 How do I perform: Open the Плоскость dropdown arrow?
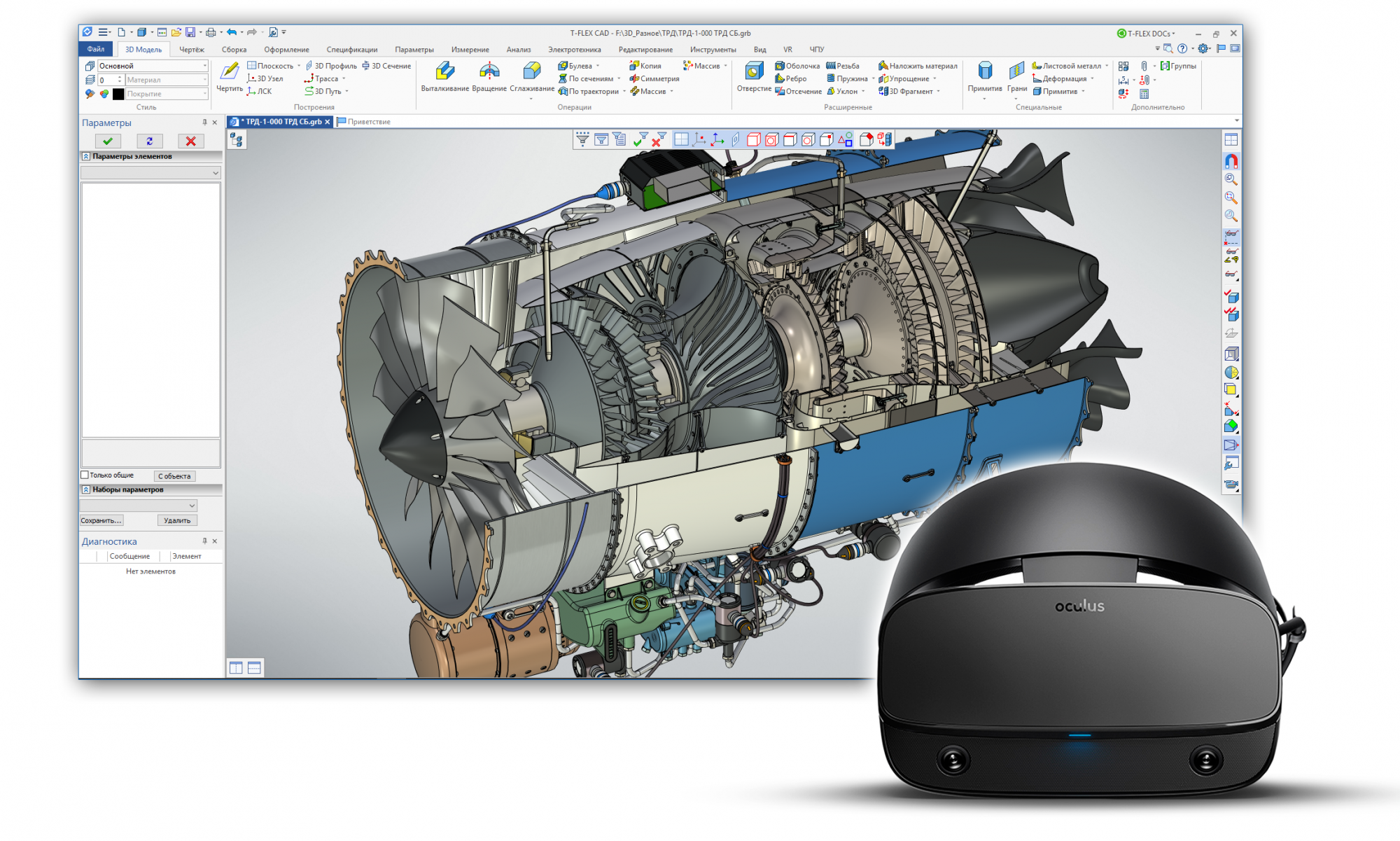point(299,66)
